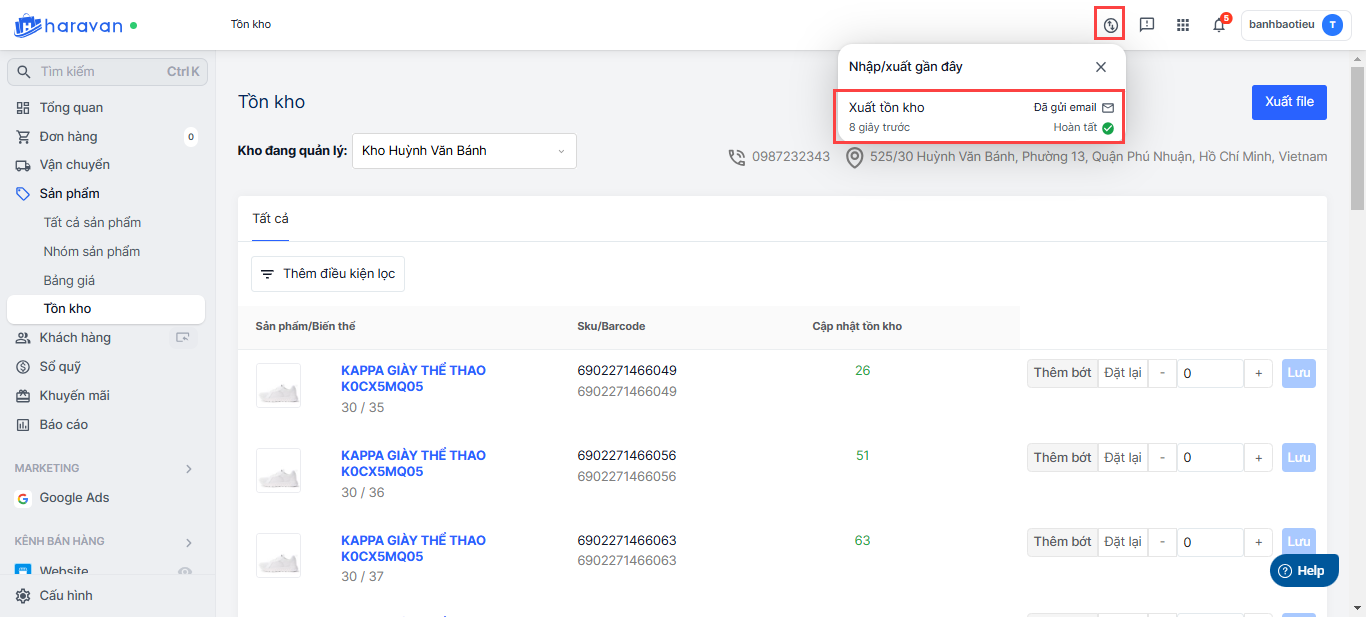Image resolution: width=1366 pixels, height=617 pixels.
Task: Open Google Ads in sidebar
Action: click(x=74, y=498)
